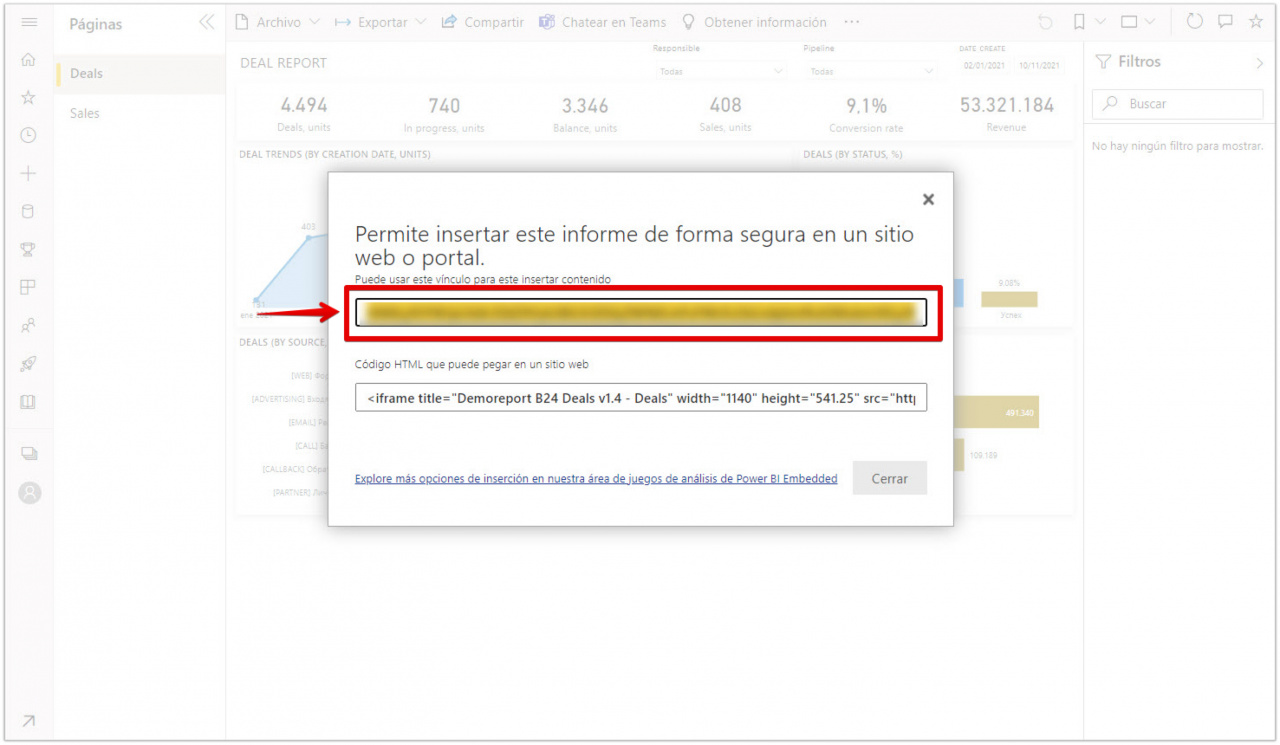Select the Sales page

click(140, 113)
